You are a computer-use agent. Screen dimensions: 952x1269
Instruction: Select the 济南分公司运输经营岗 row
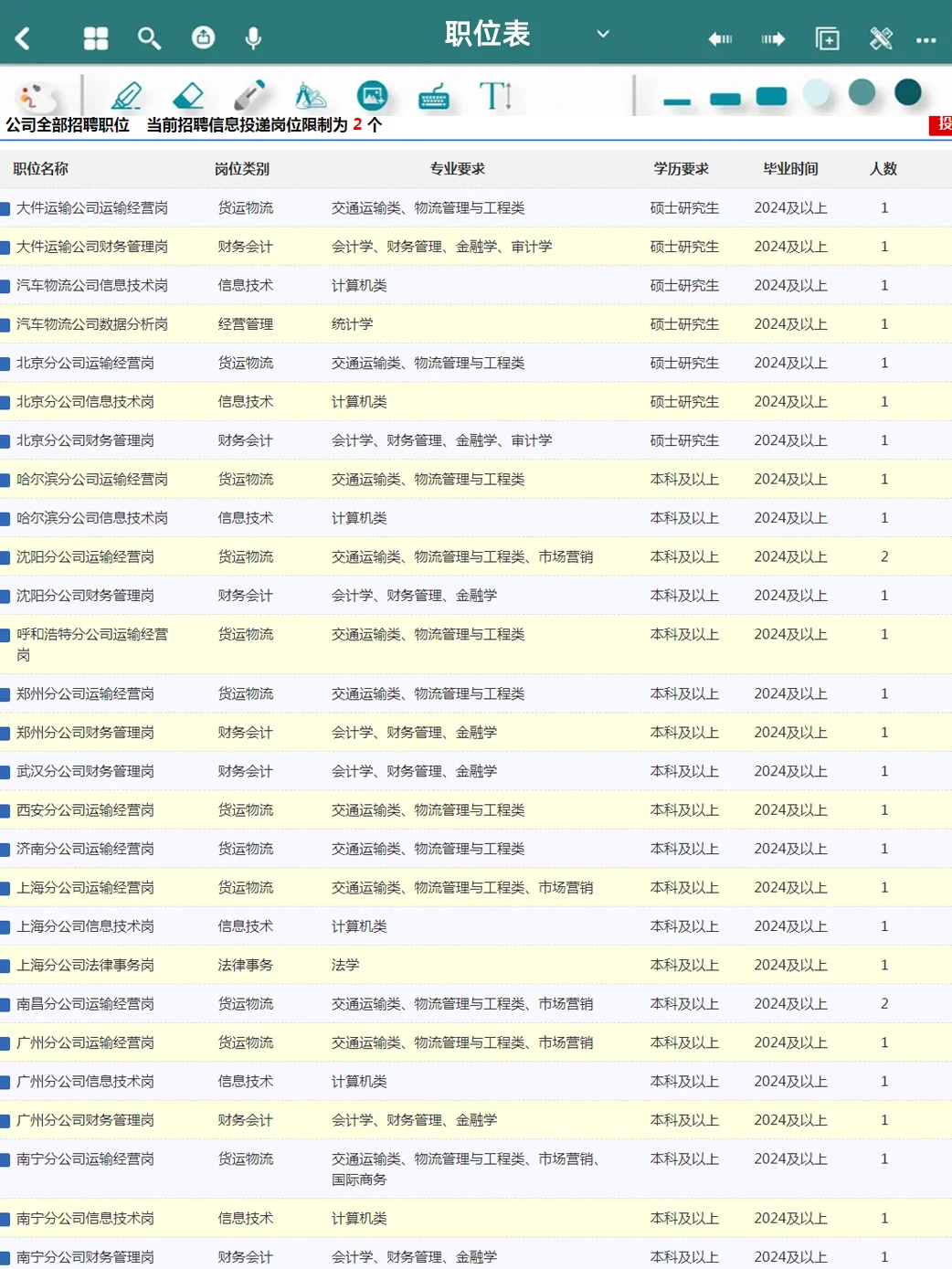point(476,850)
